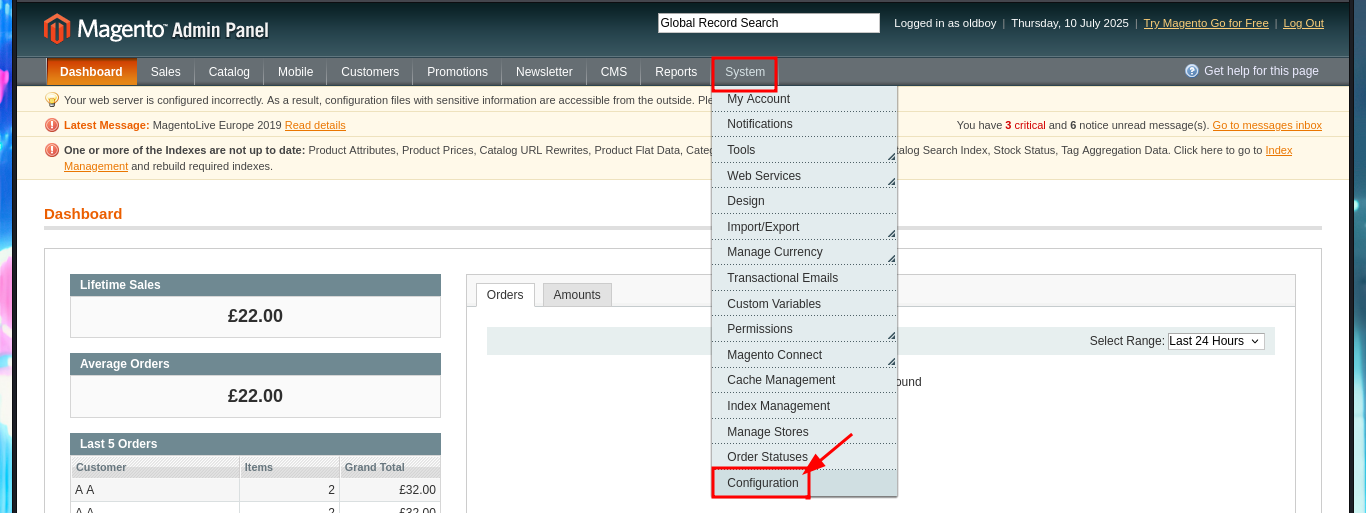The height and width of the screenshot is (513, 1366).
Task: Open the Select Range dropdown
Action: coord(1216,341)
